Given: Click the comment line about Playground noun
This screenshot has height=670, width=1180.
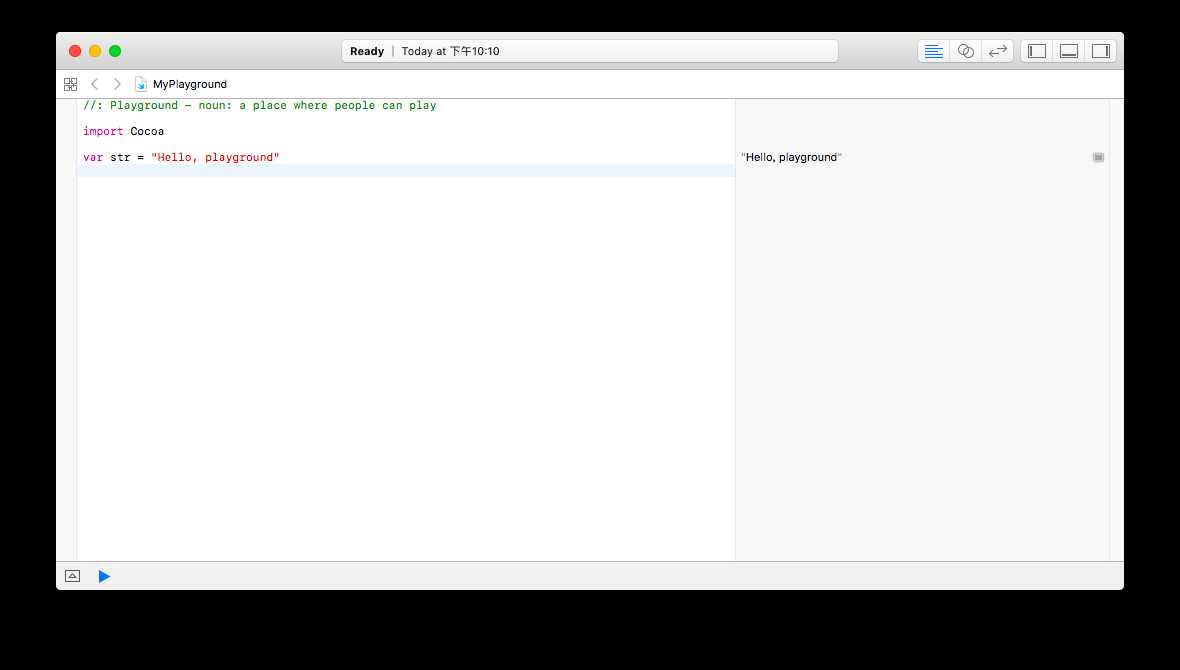Looking at the screenshot, I should coord(260,105).
